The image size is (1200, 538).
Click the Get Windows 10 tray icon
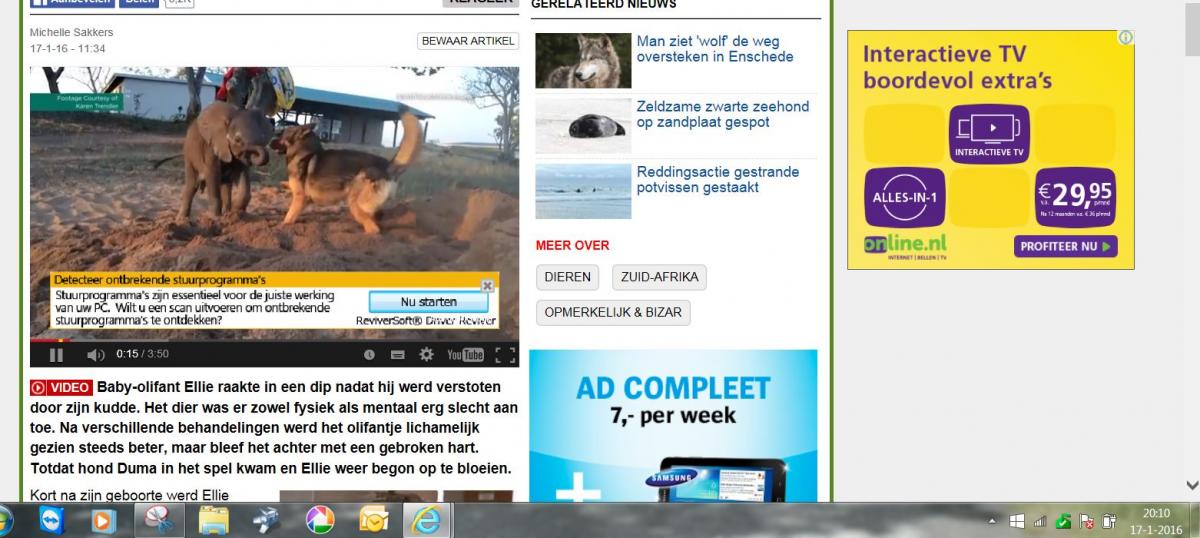(x=1017, y=521)
